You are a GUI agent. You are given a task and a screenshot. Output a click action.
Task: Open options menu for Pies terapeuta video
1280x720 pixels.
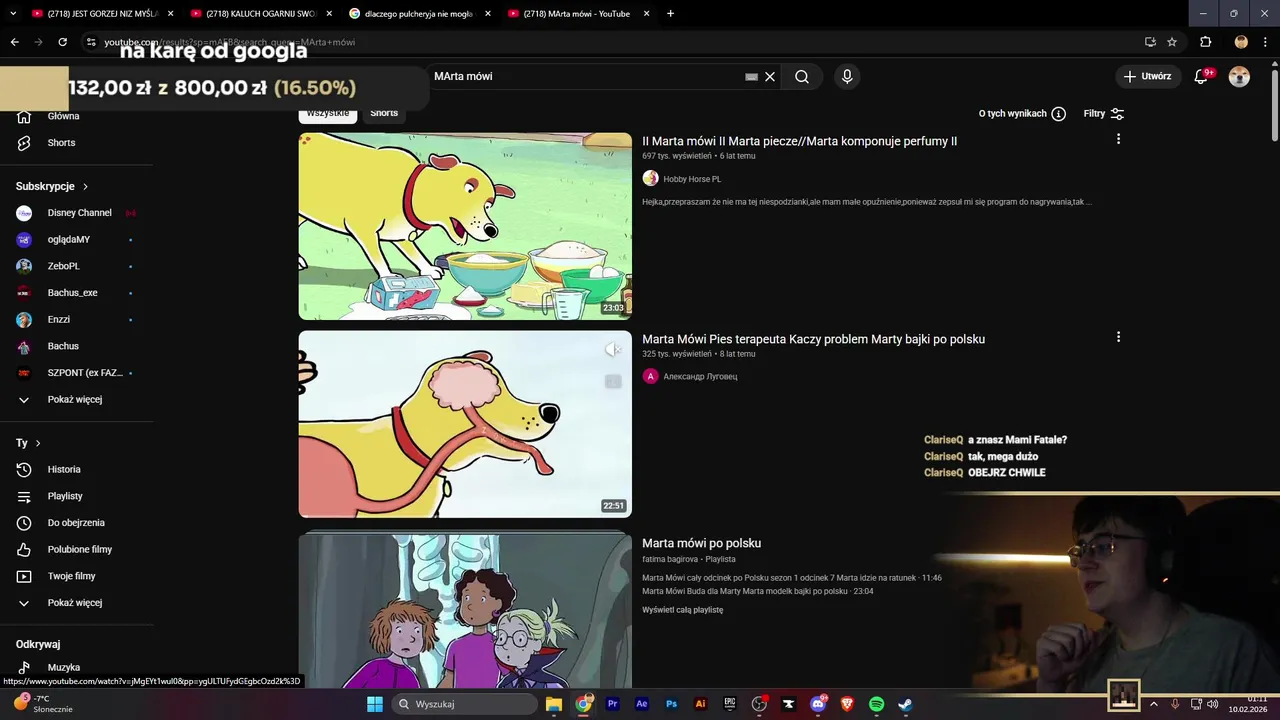pos(1118,337)
